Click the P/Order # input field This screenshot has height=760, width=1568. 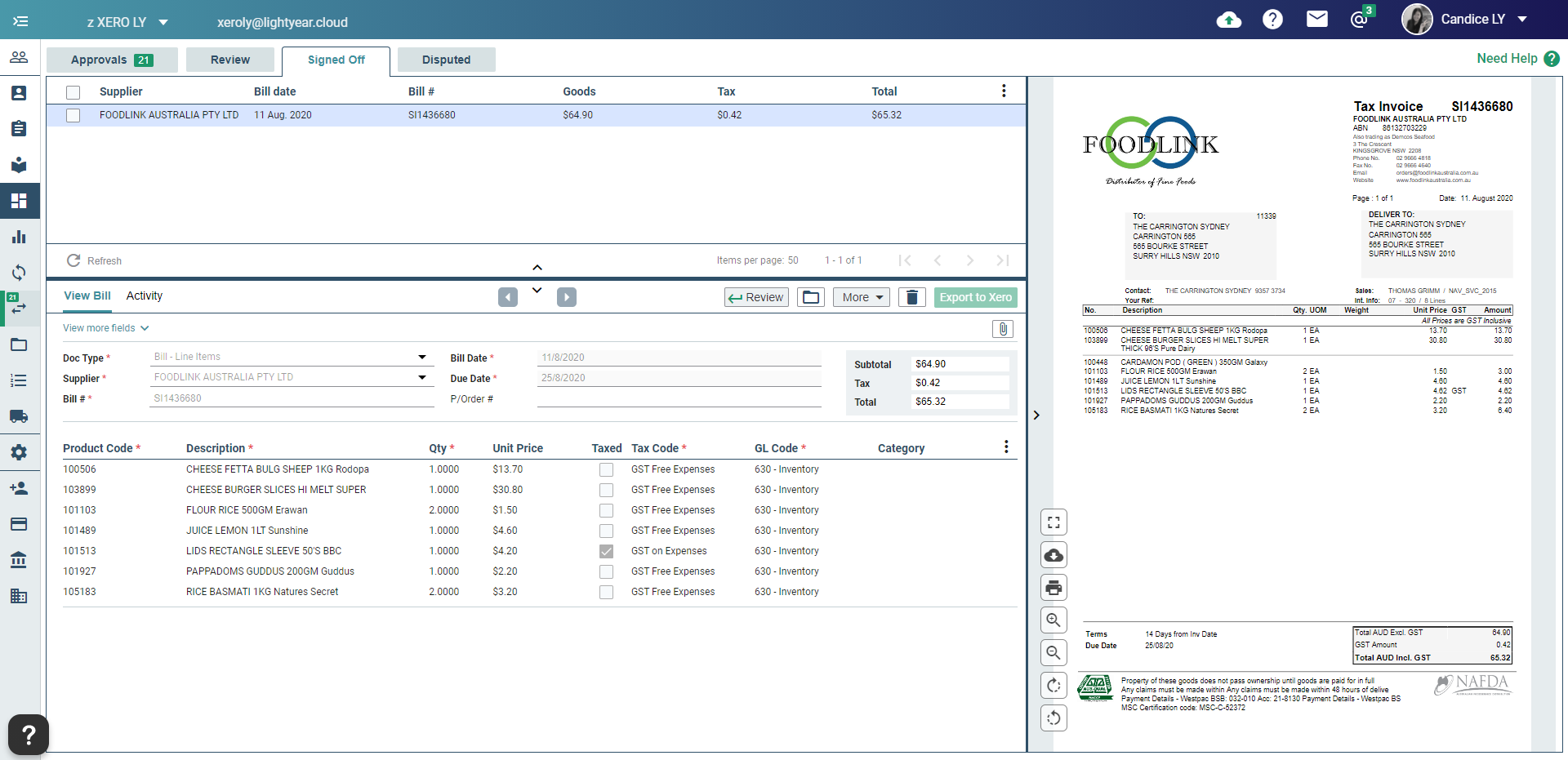click(679, 398)
